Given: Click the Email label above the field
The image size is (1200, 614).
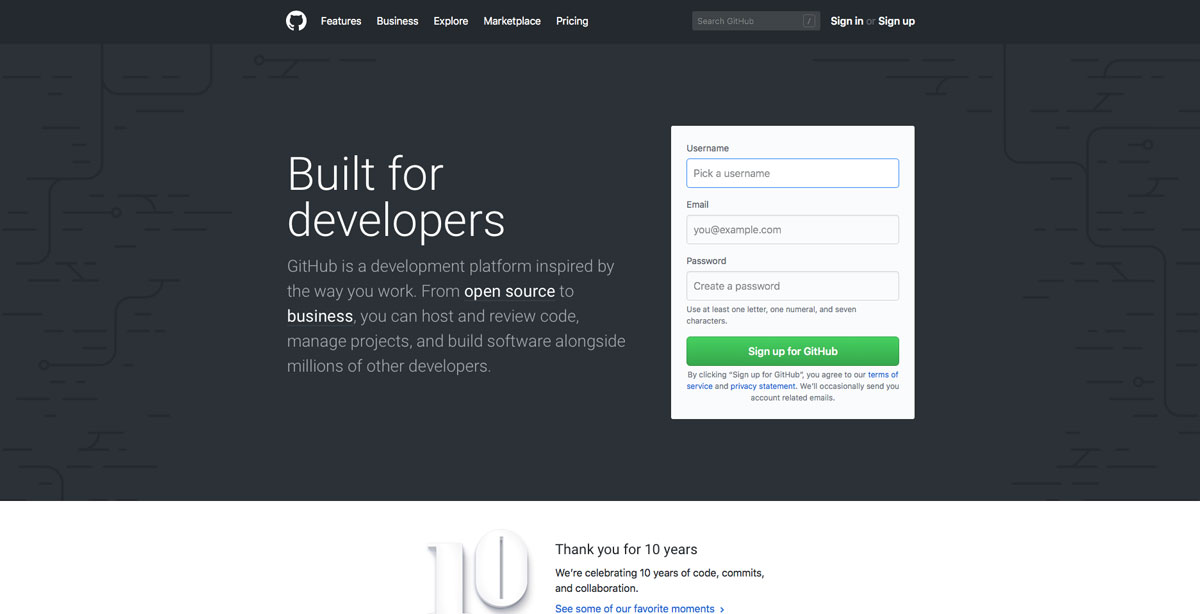Looking at the screenshot, I should [x=697, y=204].
